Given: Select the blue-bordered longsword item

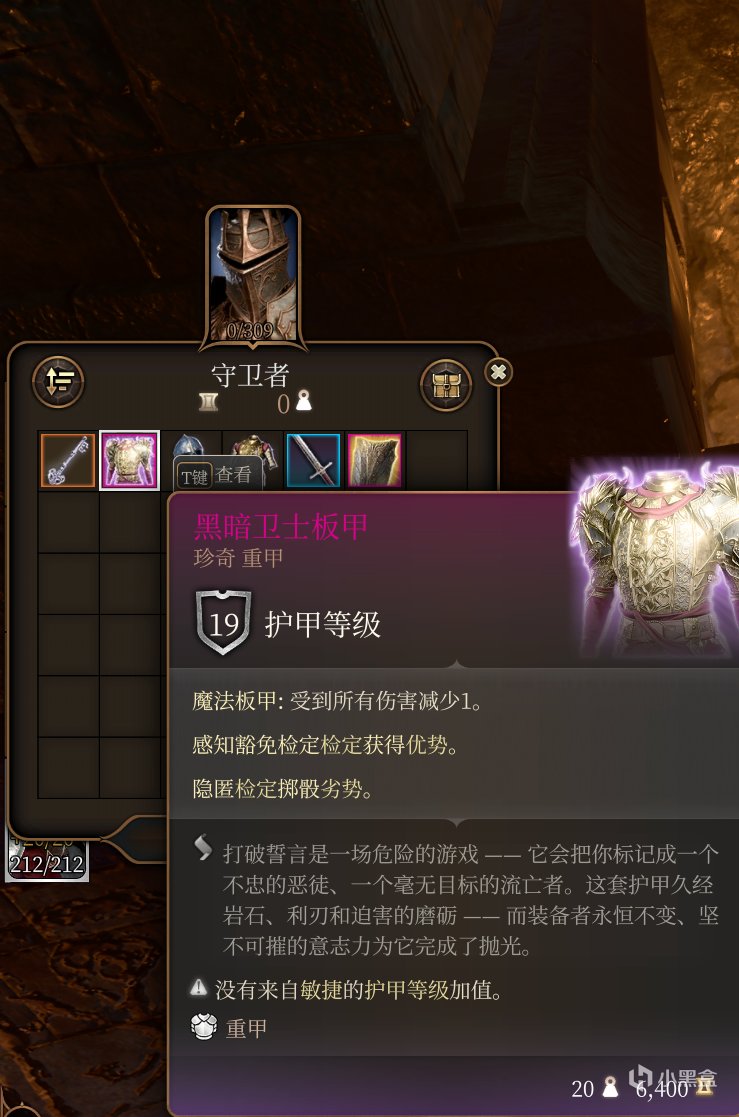Looking at the screenshot, I should [x=314, y=460].
